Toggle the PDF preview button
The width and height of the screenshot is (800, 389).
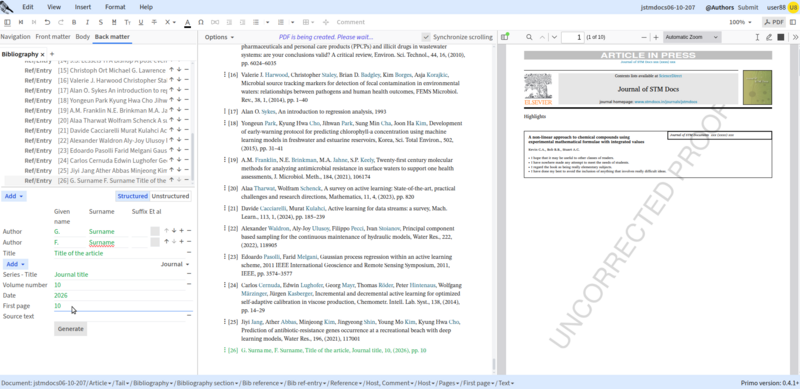click(x=774, y=22)
